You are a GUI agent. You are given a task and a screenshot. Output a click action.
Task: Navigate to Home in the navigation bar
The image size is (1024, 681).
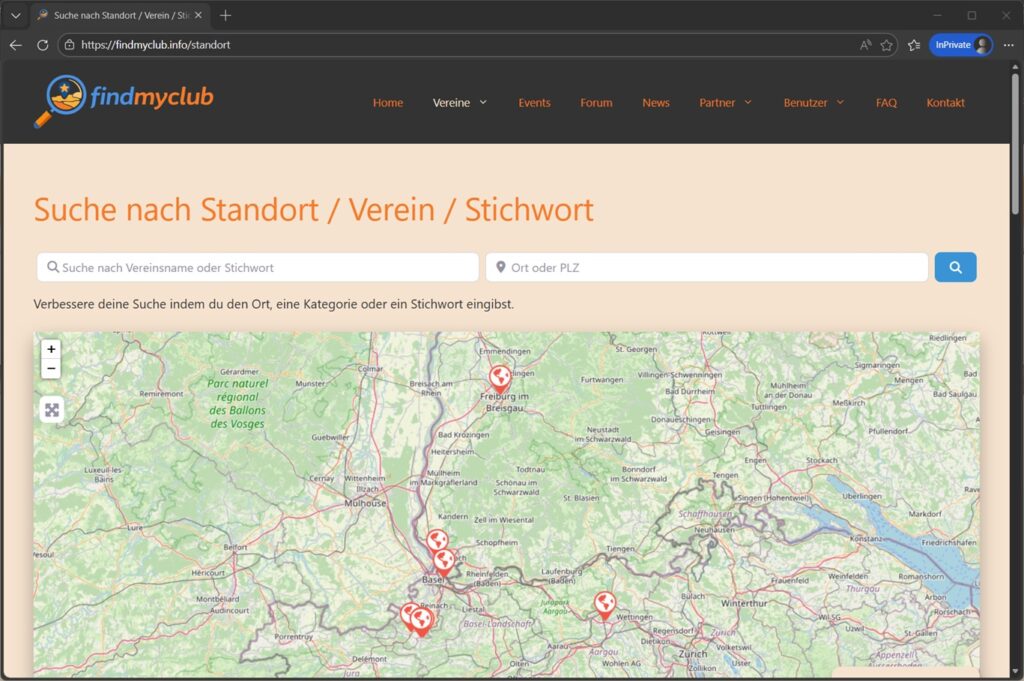pyautogui.click(x=387, y=102)
